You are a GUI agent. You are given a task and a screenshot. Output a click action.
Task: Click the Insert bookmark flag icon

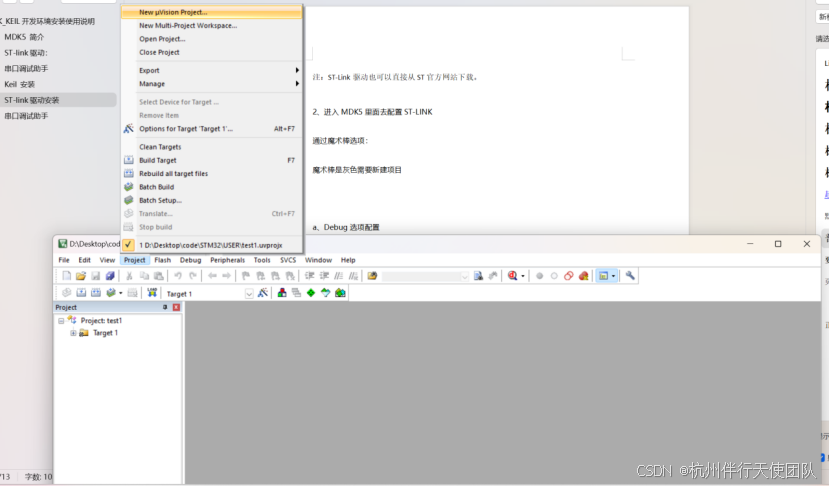coord(246,275)
